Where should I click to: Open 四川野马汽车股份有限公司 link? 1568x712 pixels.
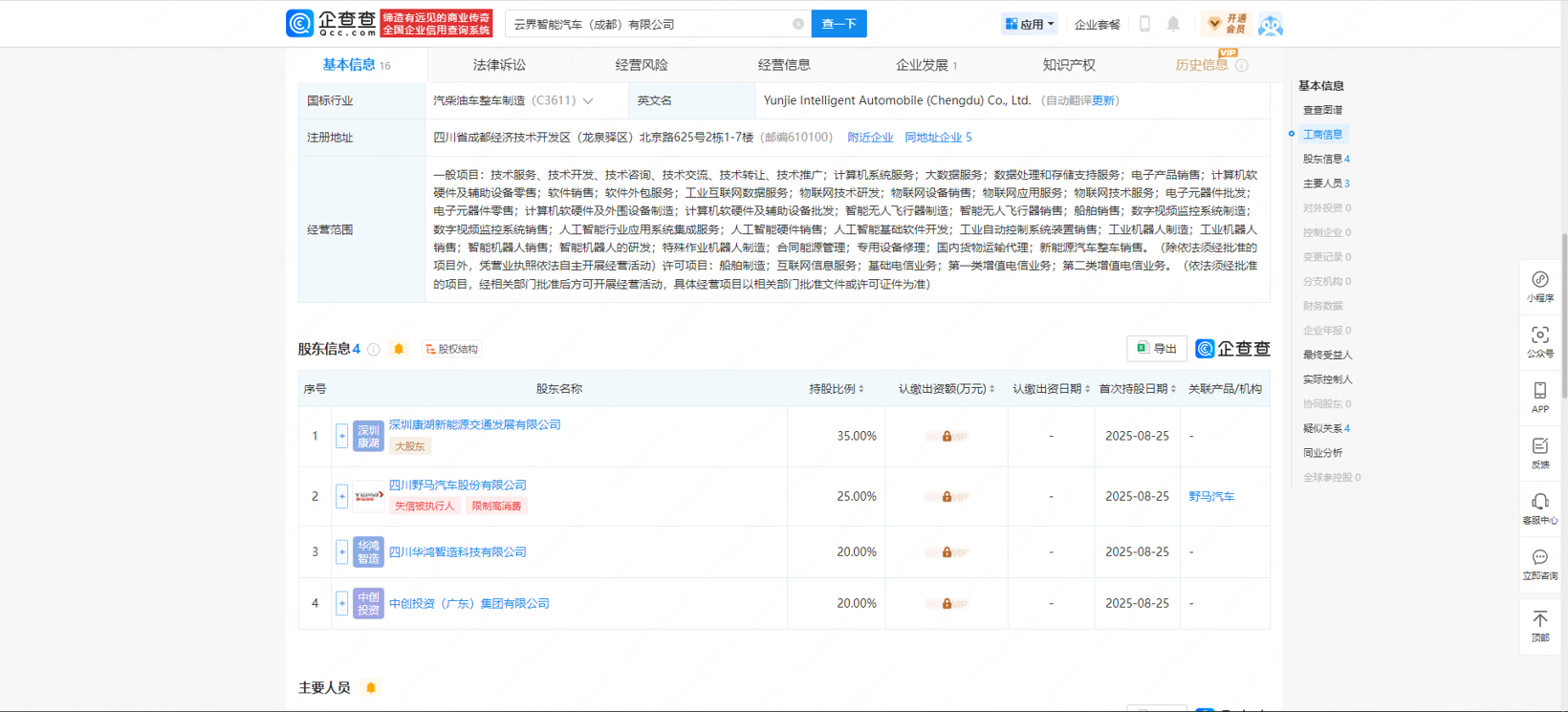click(x=457, y=485)
